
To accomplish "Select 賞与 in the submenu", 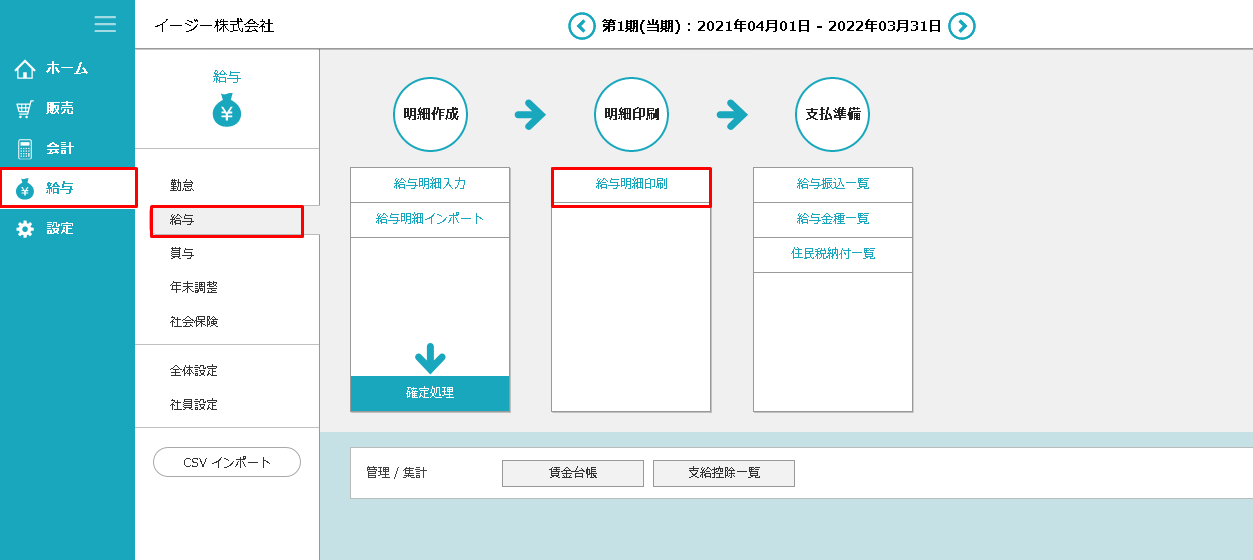I will (x=182, y=253).
